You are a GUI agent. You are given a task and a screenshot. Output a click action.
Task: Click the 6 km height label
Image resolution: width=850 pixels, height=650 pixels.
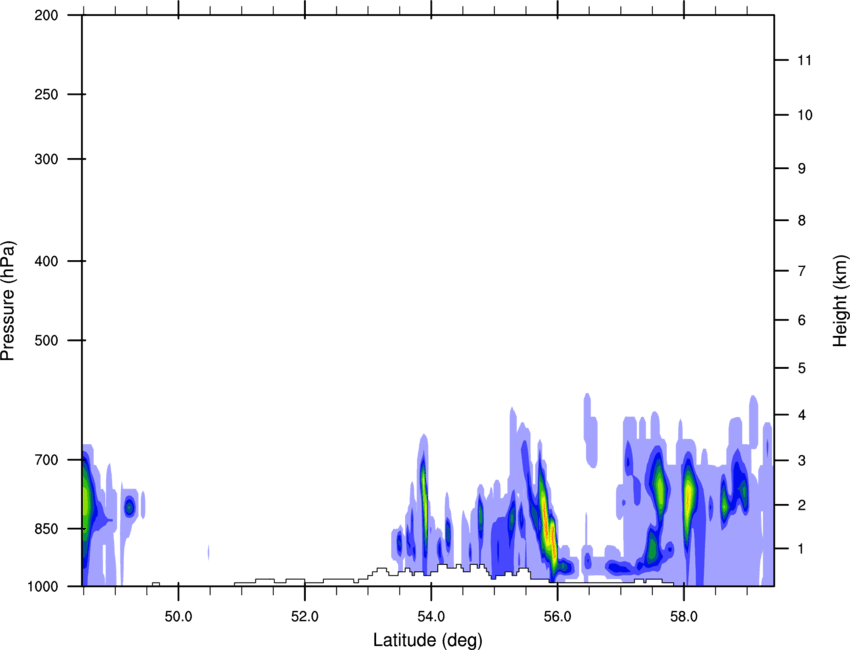(802, 320)
